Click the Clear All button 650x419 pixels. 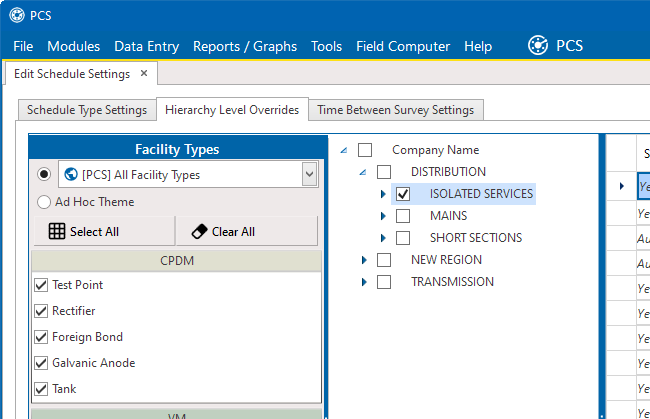(x=247, y=231)
